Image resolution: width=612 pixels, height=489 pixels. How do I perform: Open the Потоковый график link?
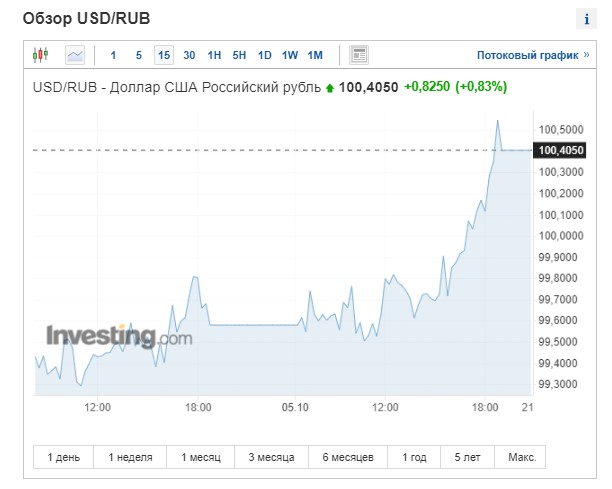tap(526, 56)
